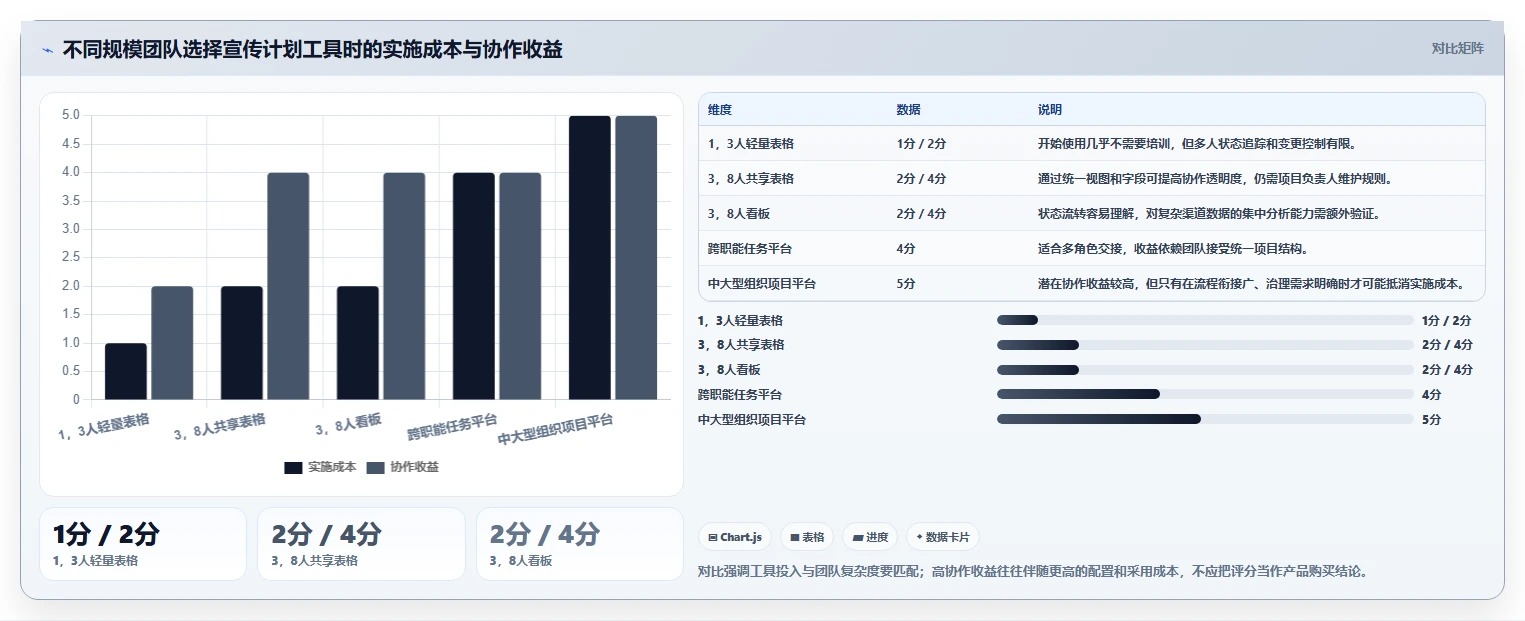Select the 1,3人轻量表格 table row name
This screenshot has height=621, width=1525.
coord(751,144)
